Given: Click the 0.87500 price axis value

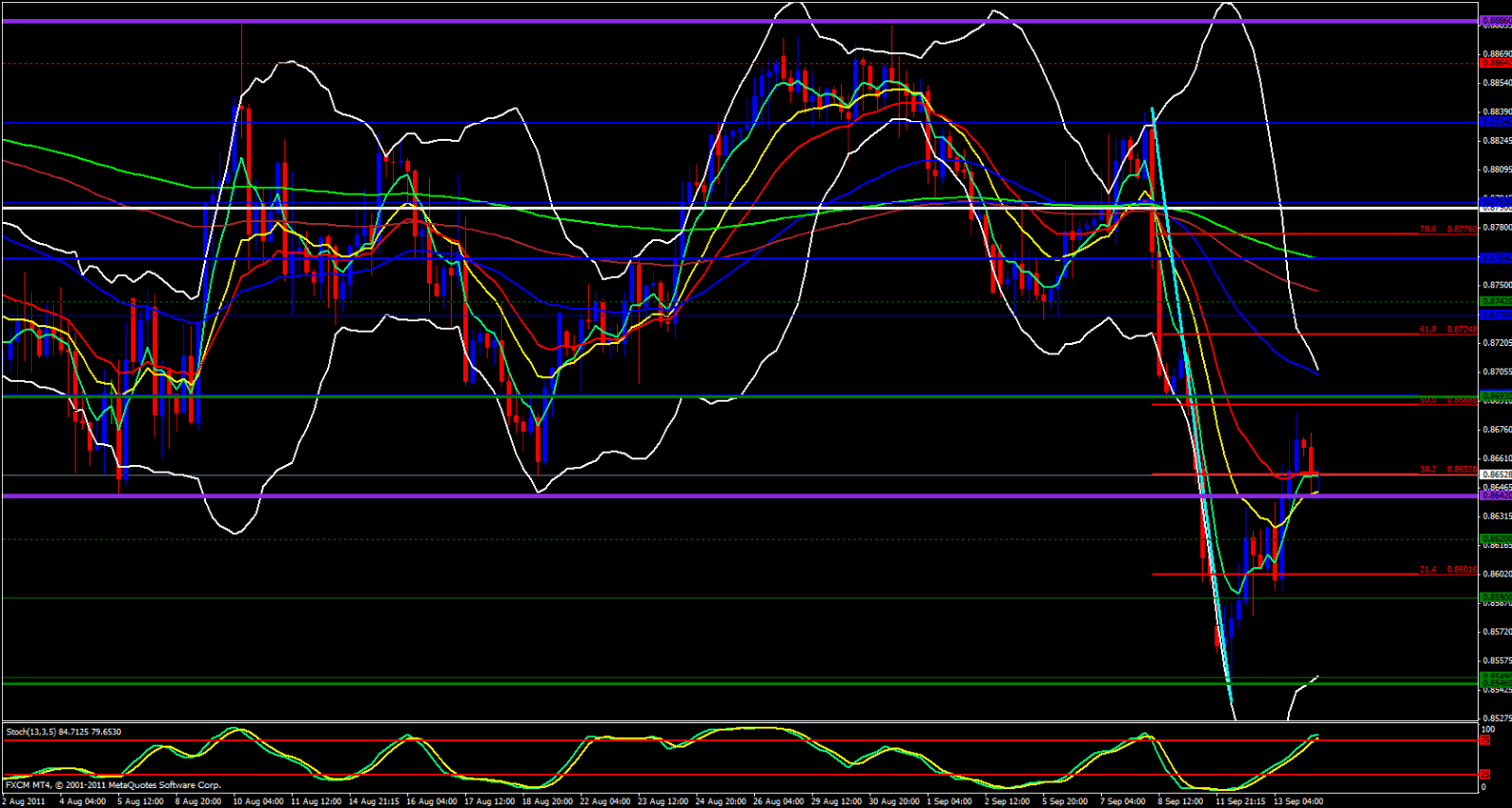Looking at the screenshot, I should tap(1497, 285).
